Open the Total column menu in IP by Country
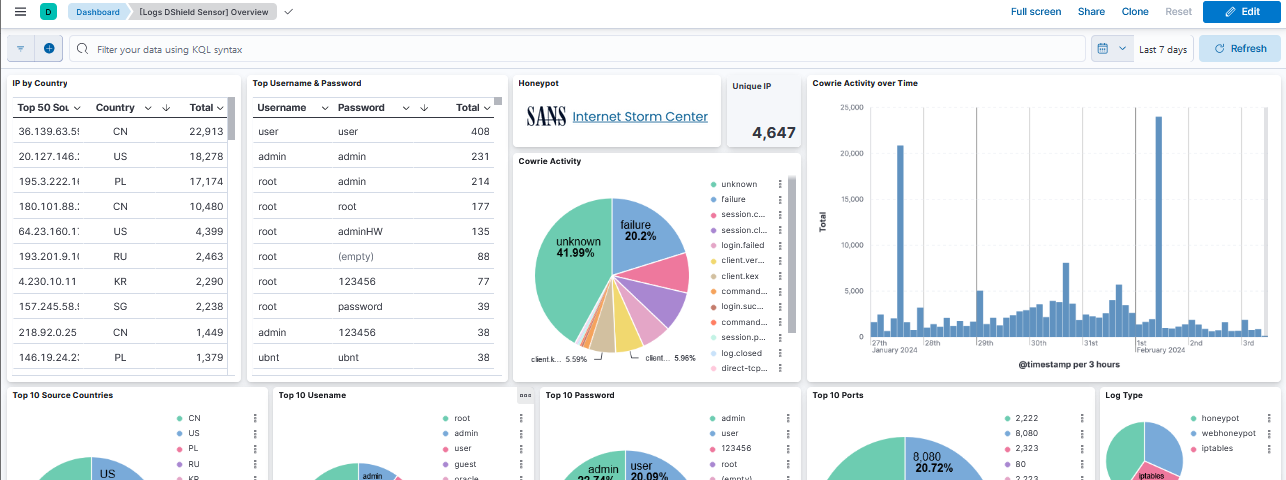The image size is (1286, 480). (220, 108)
